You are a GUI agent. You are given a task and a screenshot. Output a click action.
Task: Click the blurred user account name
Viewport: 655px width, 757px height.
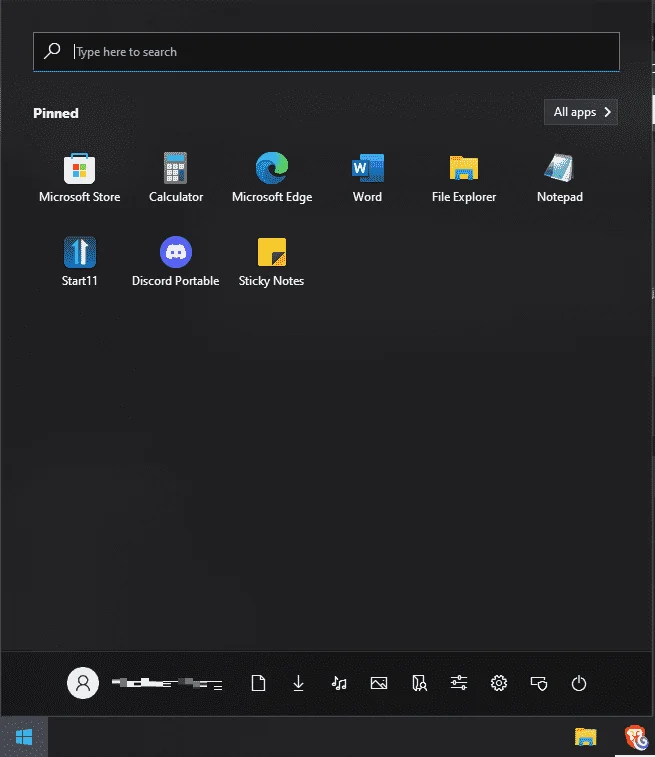point(167,683)
